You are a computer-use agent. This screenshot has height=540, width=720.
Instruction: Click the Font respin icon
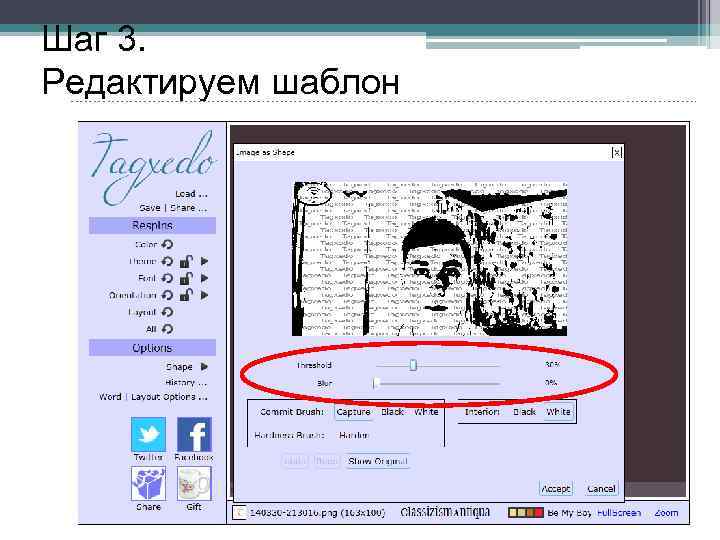point(168,278)
